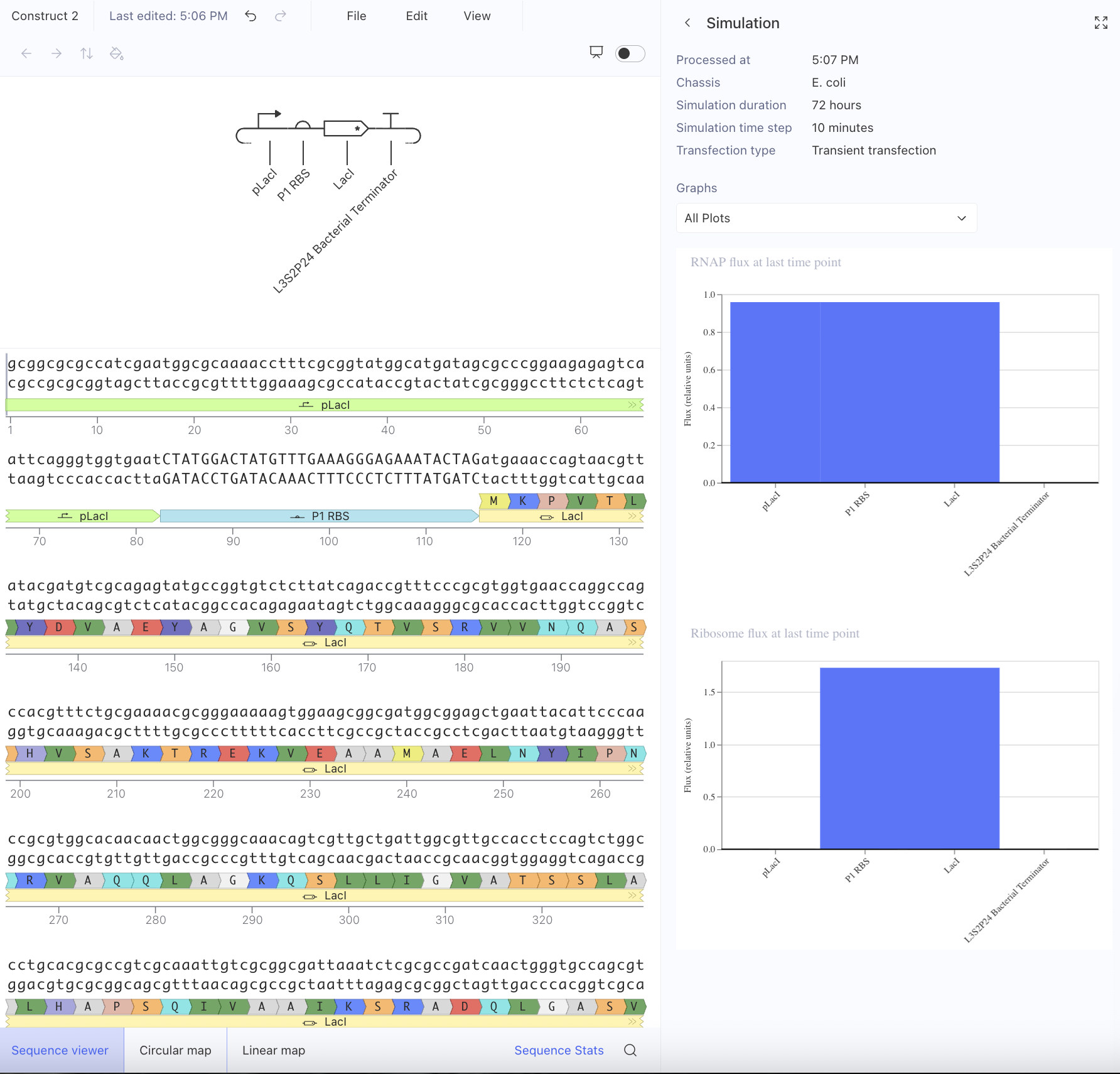Switch to Circular map tab

point(175,1050)
